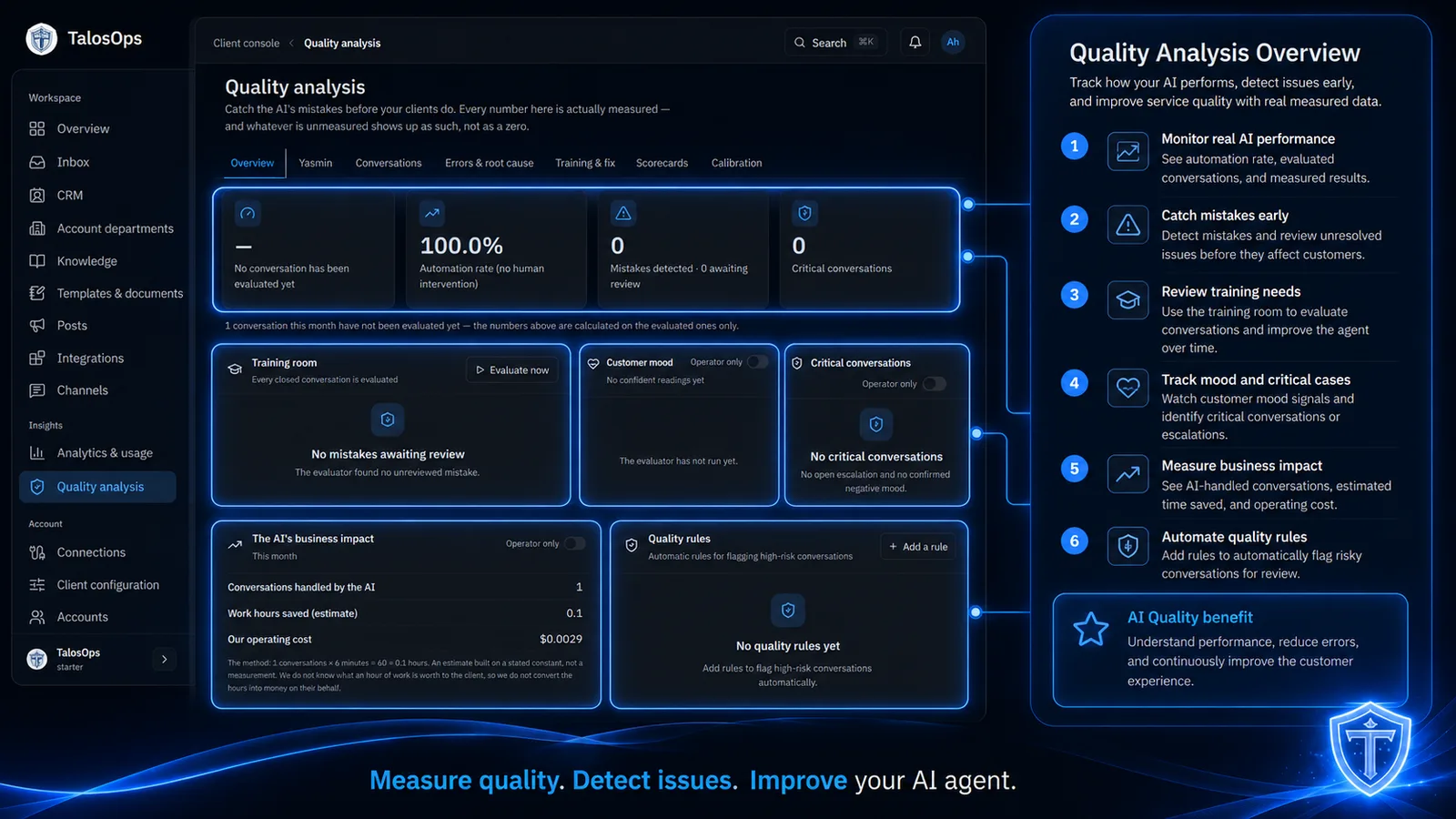Open the Knowledge book icon
Viewport: 1456px width, 819px height.
point(37,261)
